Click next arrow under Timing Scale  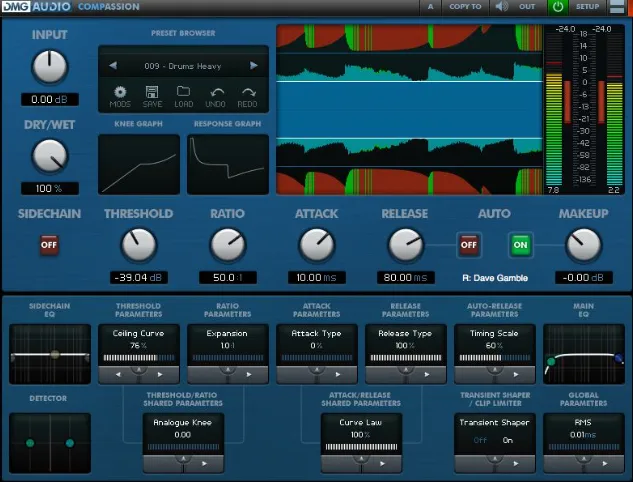(x=516, y=375)
